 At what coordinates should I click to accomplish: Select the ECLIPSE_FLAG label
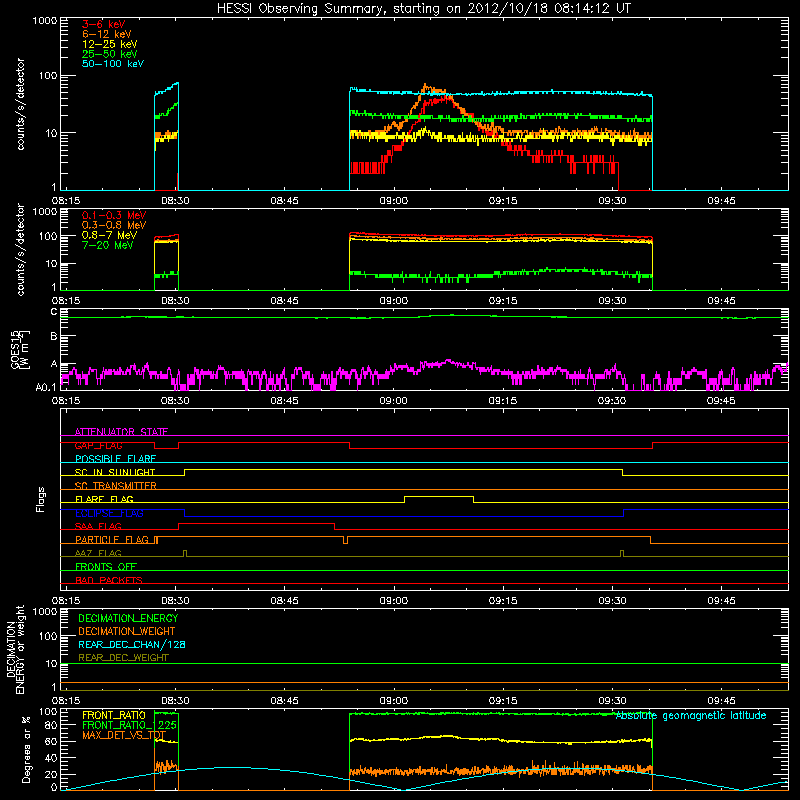pos(109,513)
